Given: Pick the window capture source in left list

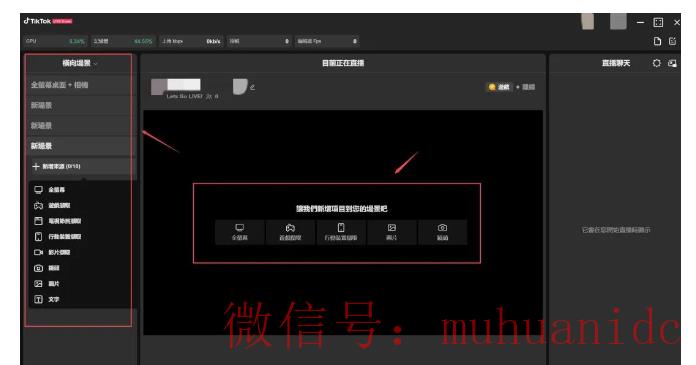Looking at the screenshot, I should pyautogui.click(x=57, y=221).
